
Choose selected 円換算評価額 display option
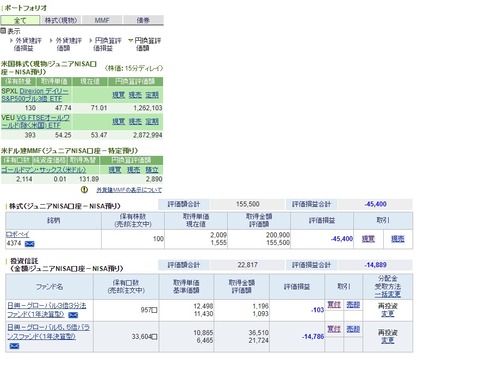[x=145, y=44]
